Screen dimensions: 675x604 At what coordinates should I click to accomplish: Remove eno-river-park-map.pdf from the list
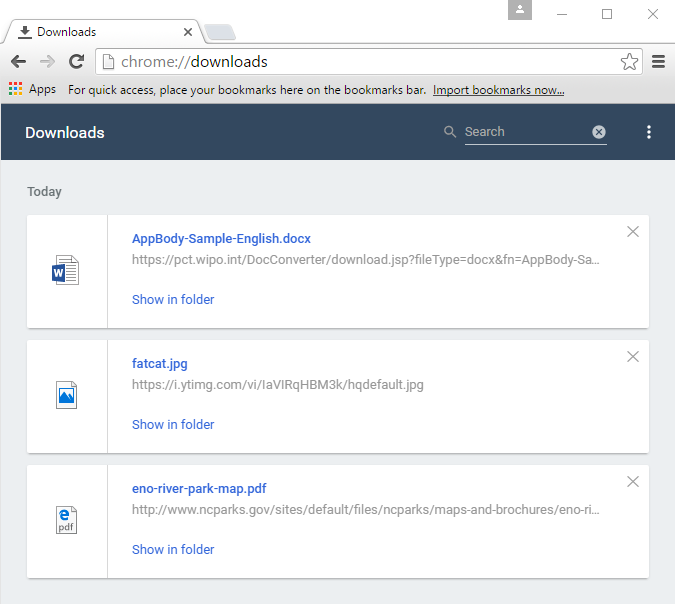(632, 482)
